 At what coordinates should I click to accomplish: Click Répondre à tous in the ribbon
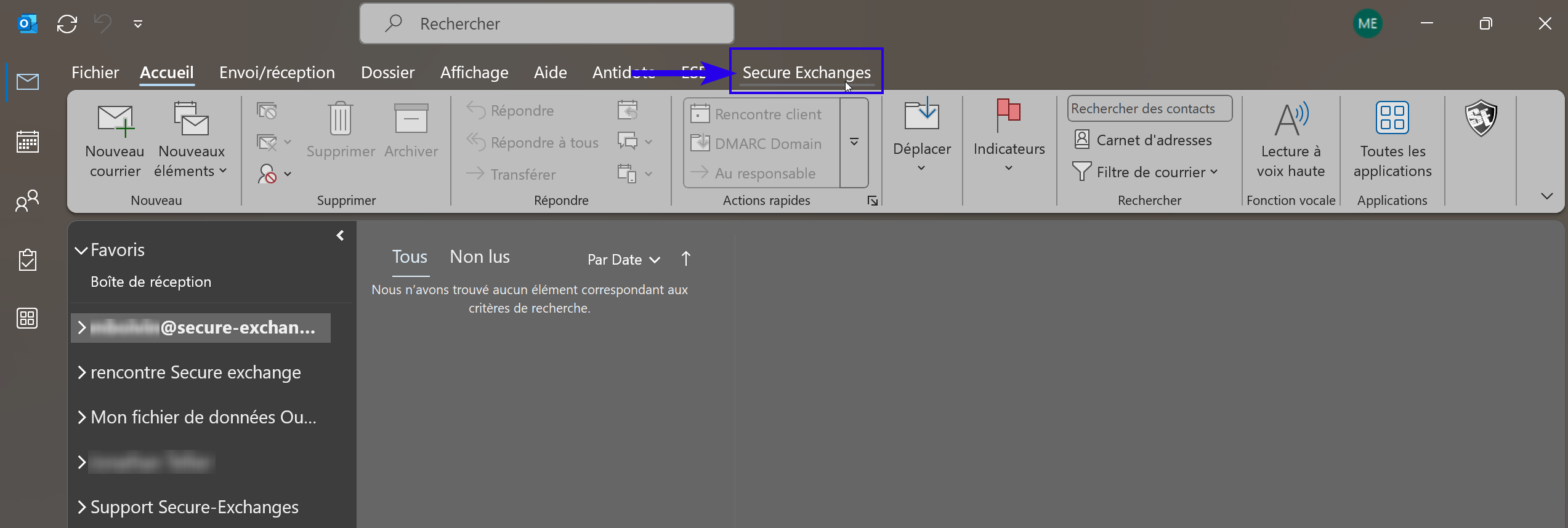(x=533, y=143)
